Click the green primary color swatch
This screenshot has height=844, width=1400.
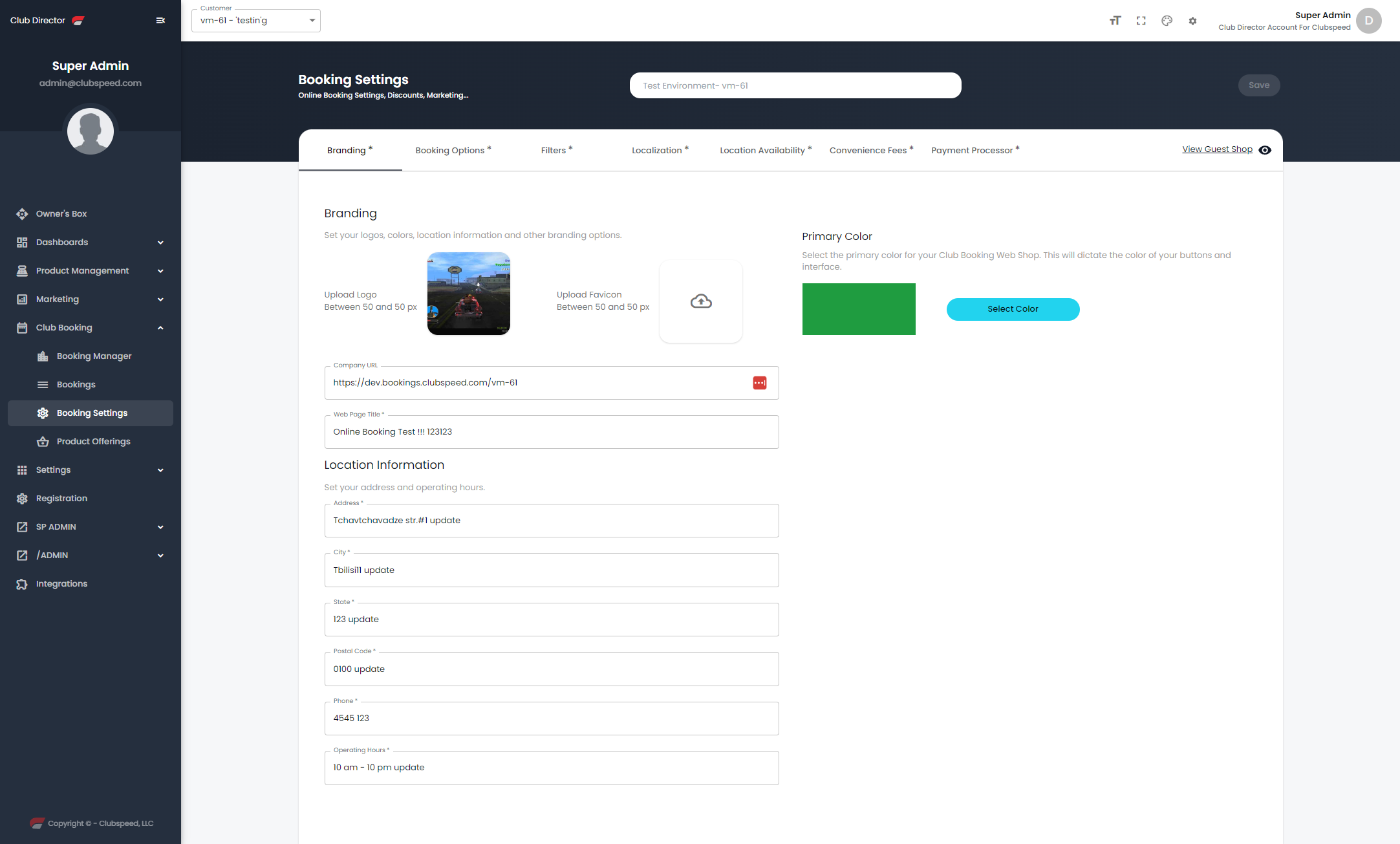click(x=859, y=309)
